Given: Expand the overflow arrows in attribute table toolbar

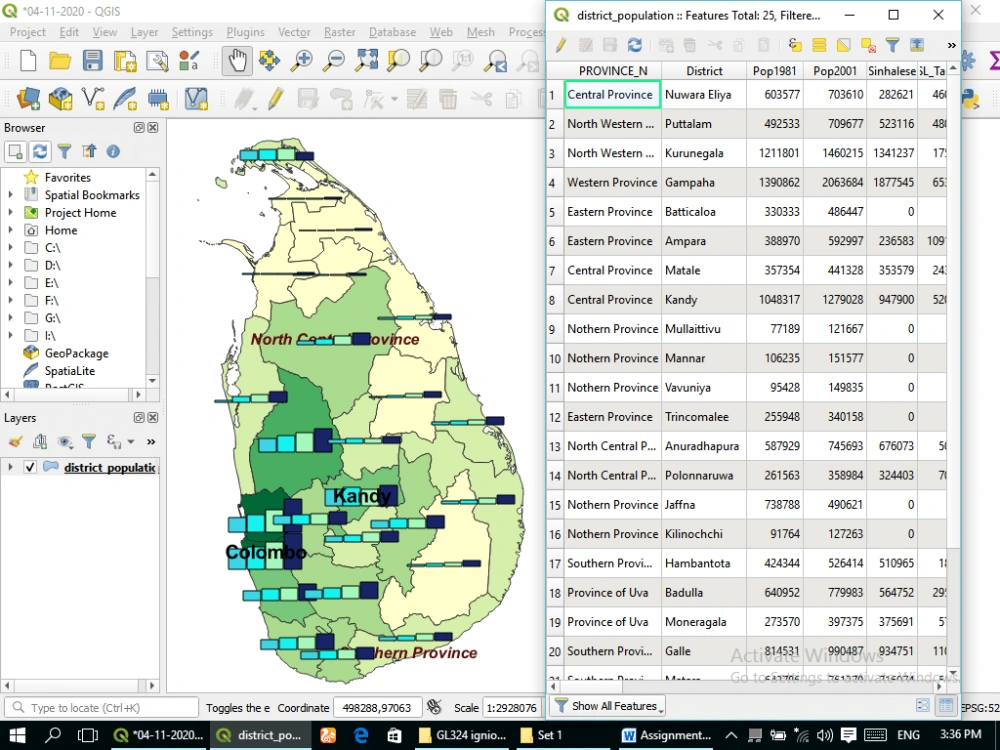Looking at the screenshot, I should click(x=952, y=44).
